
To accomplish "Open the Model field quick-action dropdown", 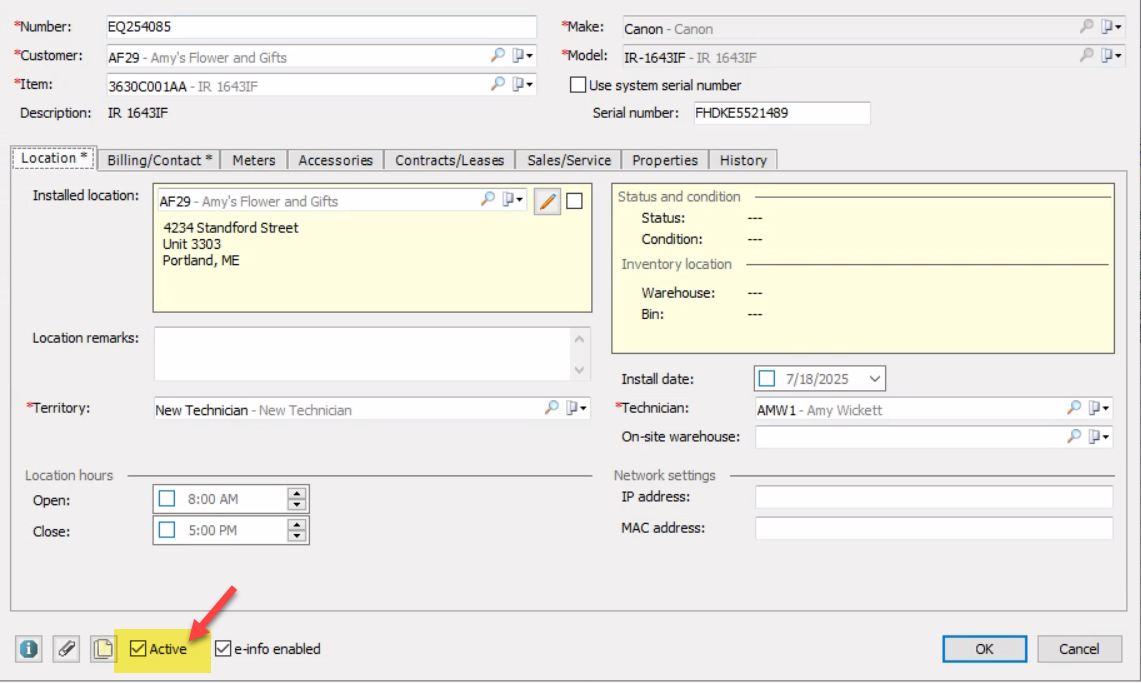I will coord(1111,55).
